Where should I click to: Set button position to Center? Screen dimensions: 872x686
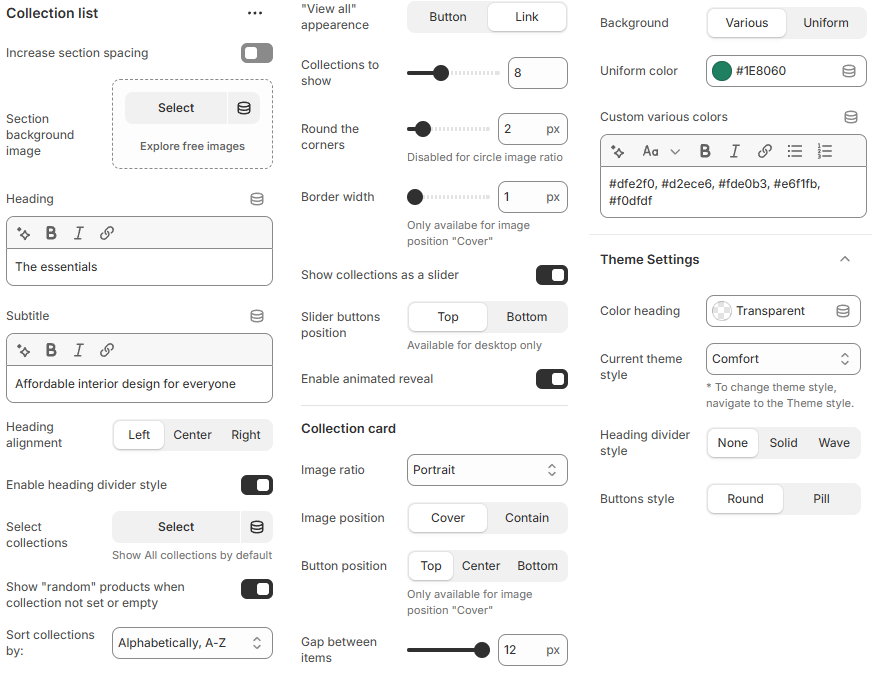pyautogui.click(x=481, y=566)
